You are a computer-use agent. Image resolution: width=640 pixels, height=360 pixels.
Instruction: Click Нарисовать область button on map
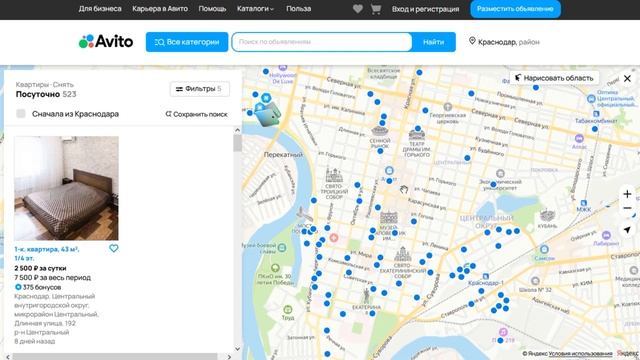(x=554, y=78)
